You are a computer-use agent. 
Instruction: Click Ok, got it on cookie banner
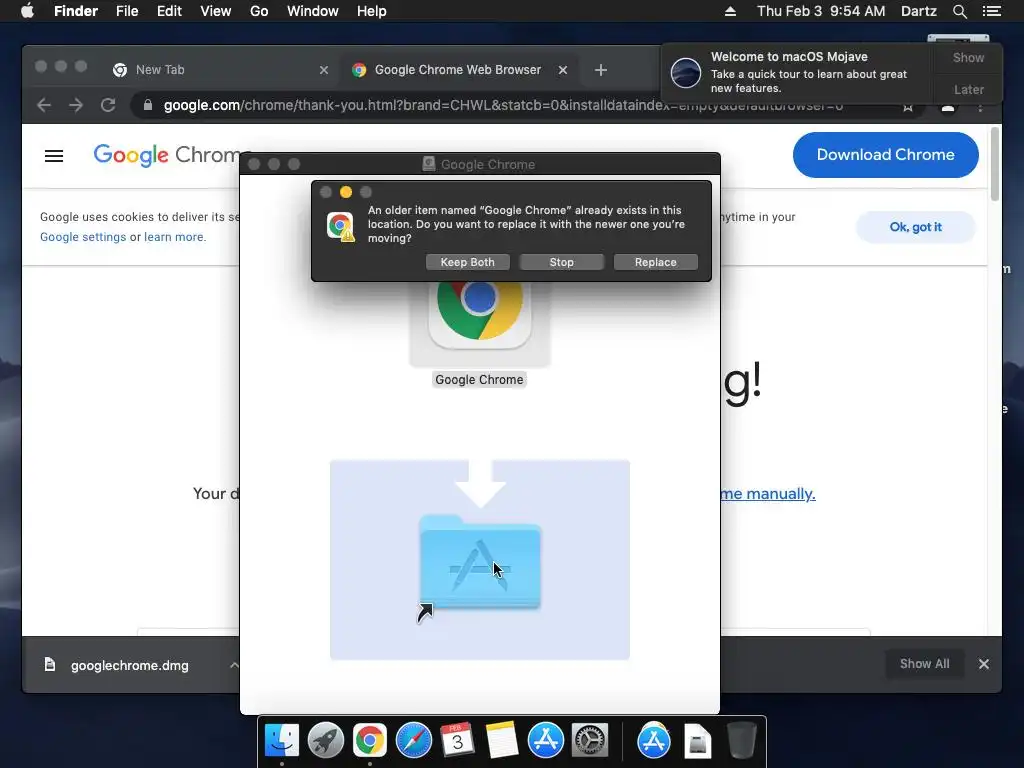[916, 227]
